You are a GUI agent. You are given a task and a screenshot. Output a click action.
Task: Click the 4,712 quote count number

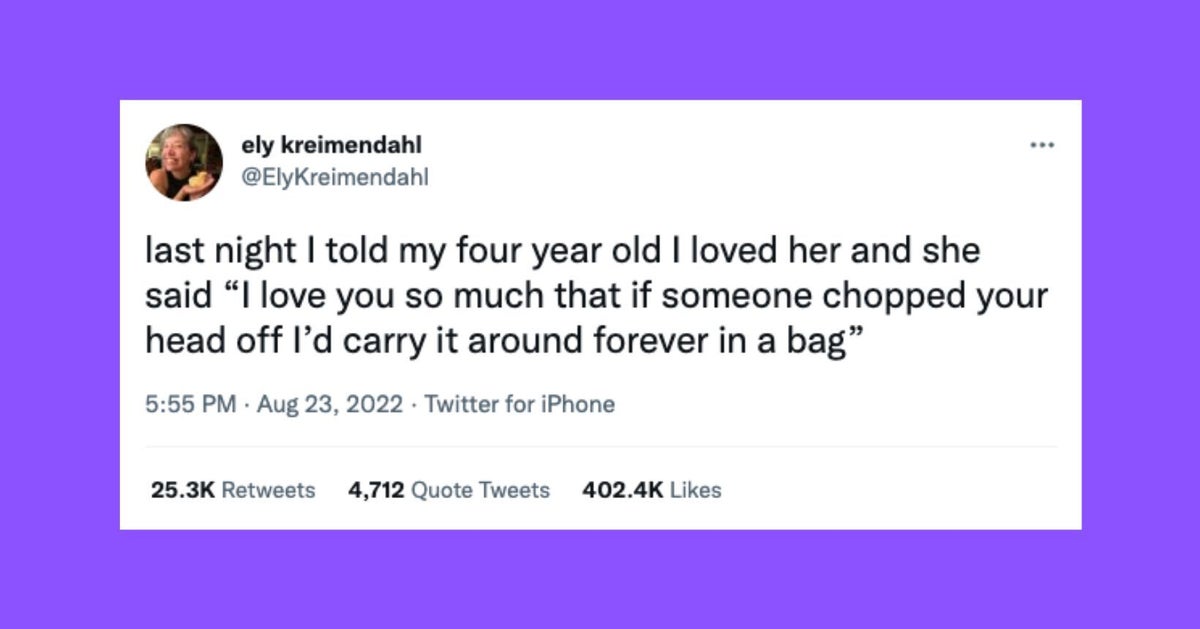(x=376, y=490)
